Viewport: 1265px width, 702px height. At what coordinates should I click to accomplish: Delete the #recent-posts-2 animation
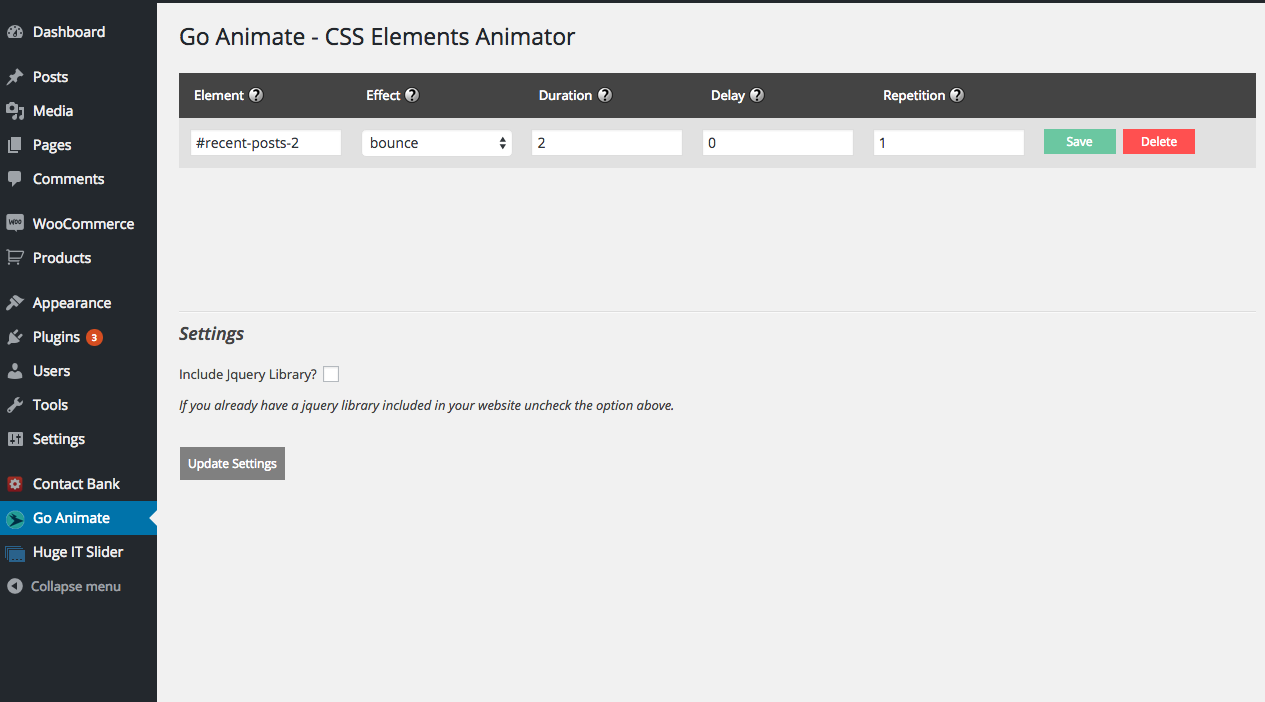click(x=1159, y=142)
